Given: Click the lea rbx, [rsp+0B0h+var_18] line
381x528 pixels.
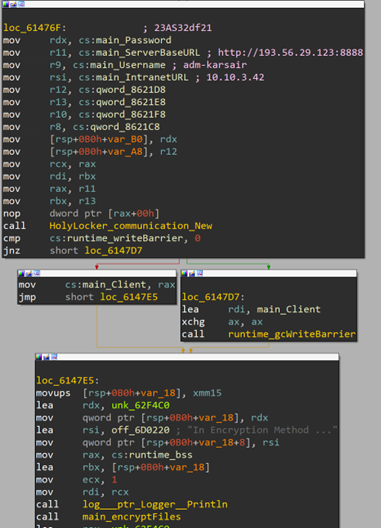Looking at the screenshot, I should pos(123,467).
